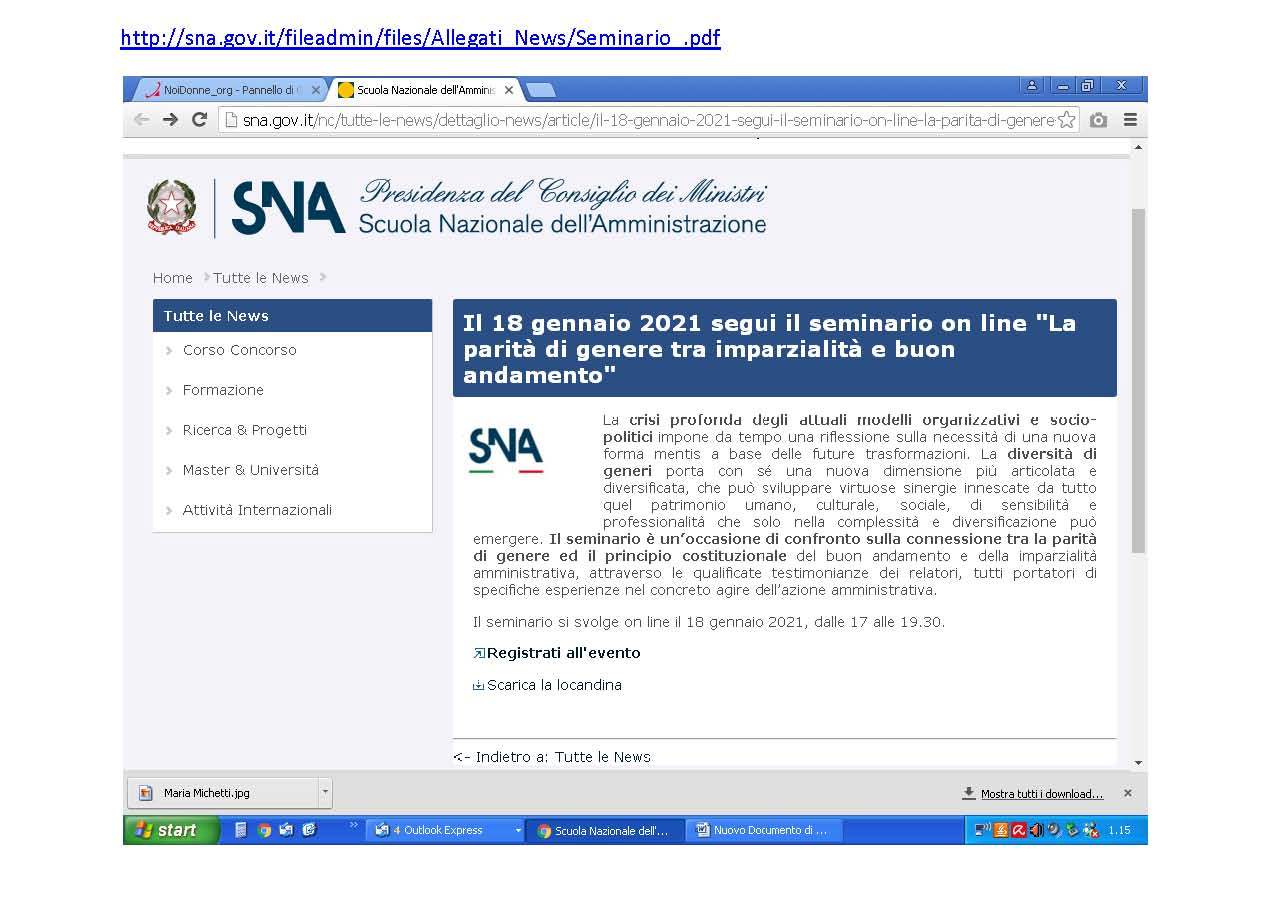Click the fourth Quick Launch icon
Image resolution: width=1264 pixels, height=923 pixels.
click(x=309, y=830)
